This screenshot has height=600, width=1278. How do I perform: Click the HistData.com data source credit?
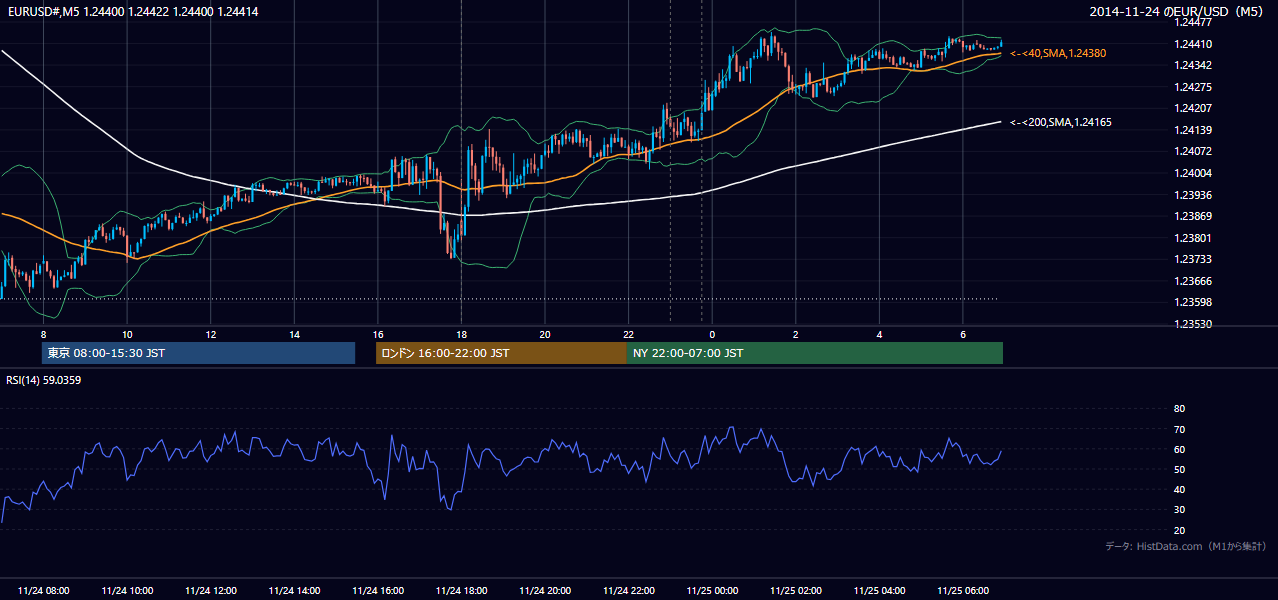point(1185,546)
